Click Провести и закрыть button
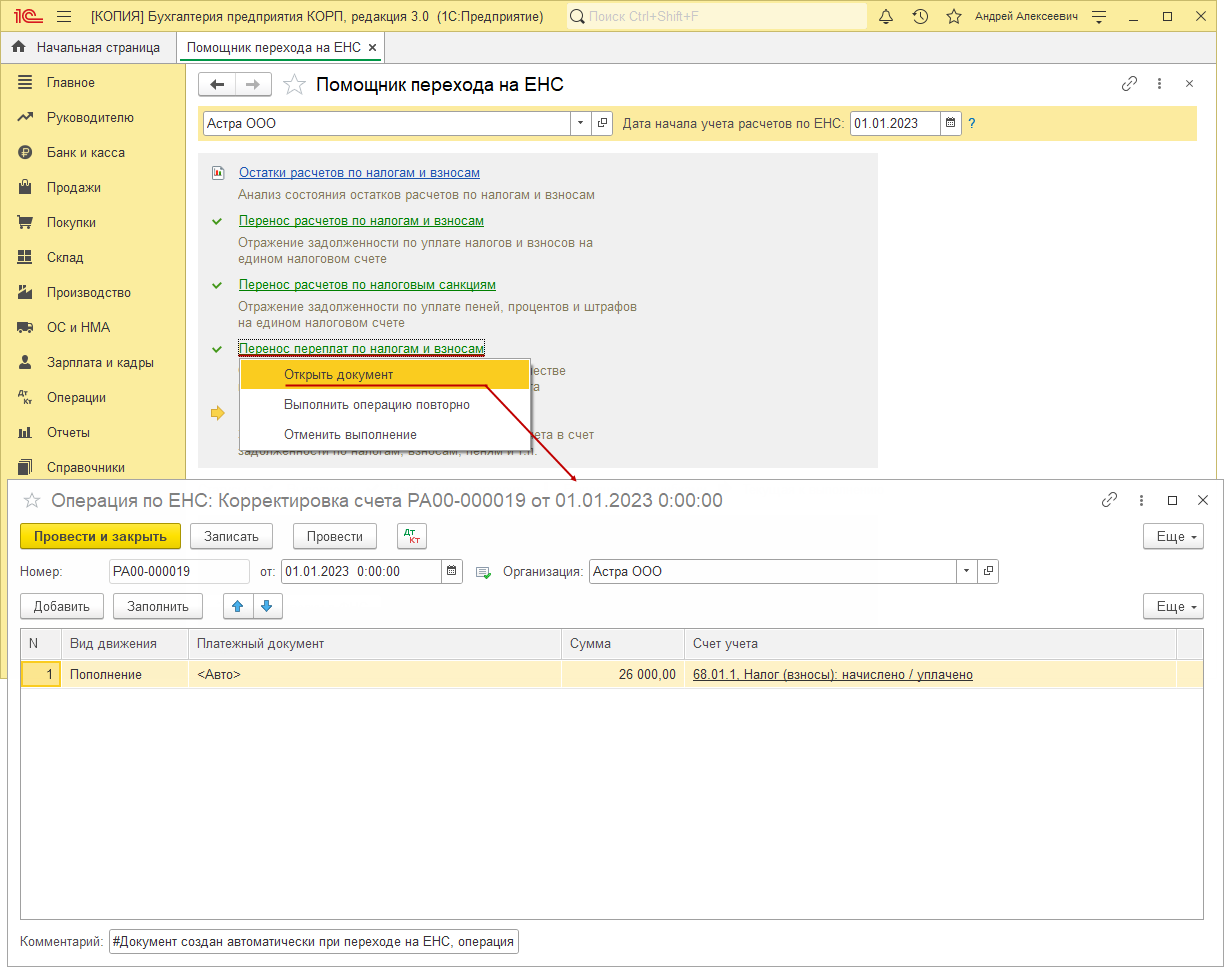1225x969 pixels. point(100,536)
